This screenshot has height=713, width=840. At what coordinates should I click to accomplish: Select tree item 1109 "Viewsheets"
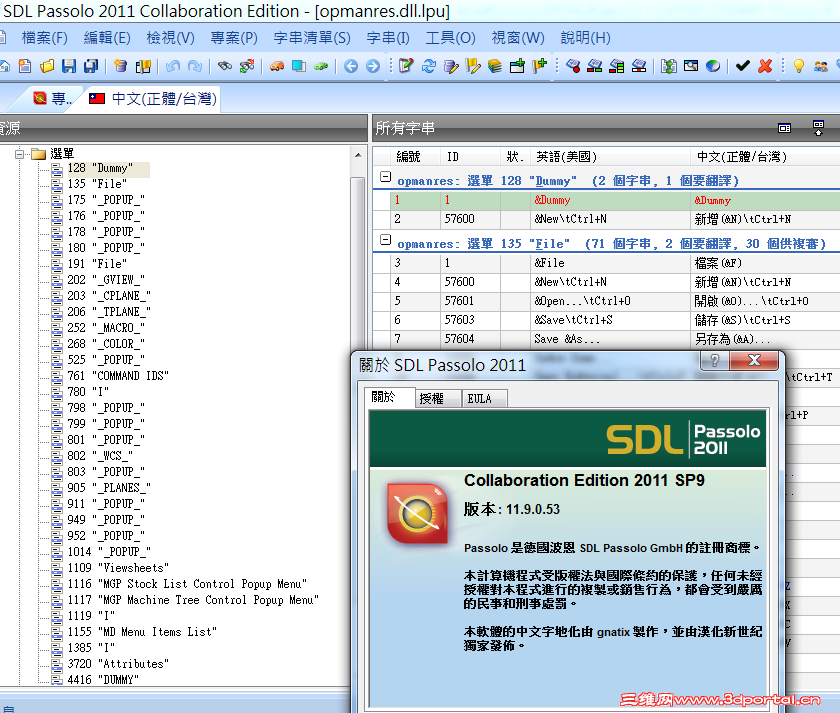click(118, 567)
